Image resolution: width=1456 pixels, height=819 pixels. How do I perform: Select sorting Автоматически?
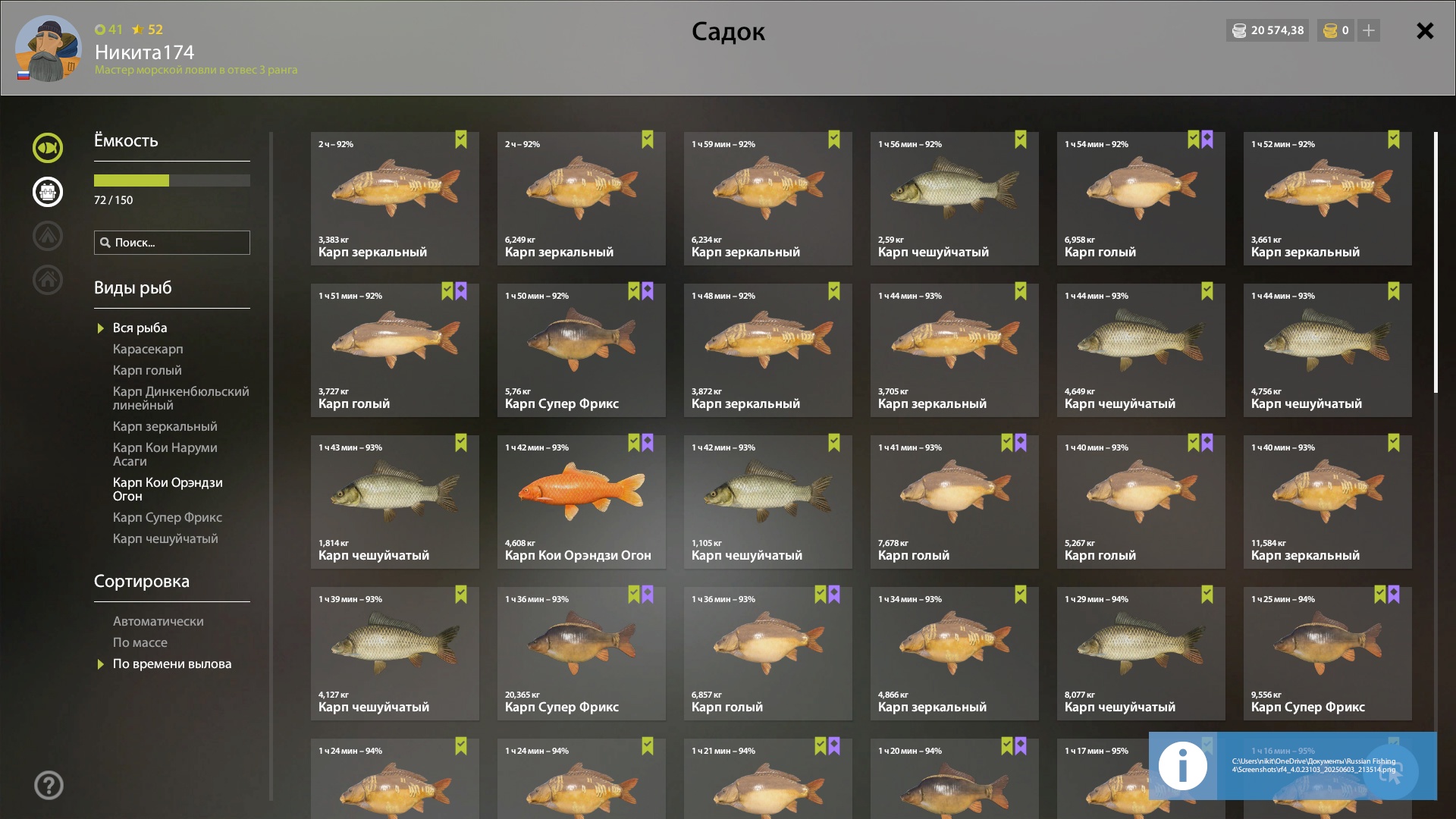[x=158, y=621]
